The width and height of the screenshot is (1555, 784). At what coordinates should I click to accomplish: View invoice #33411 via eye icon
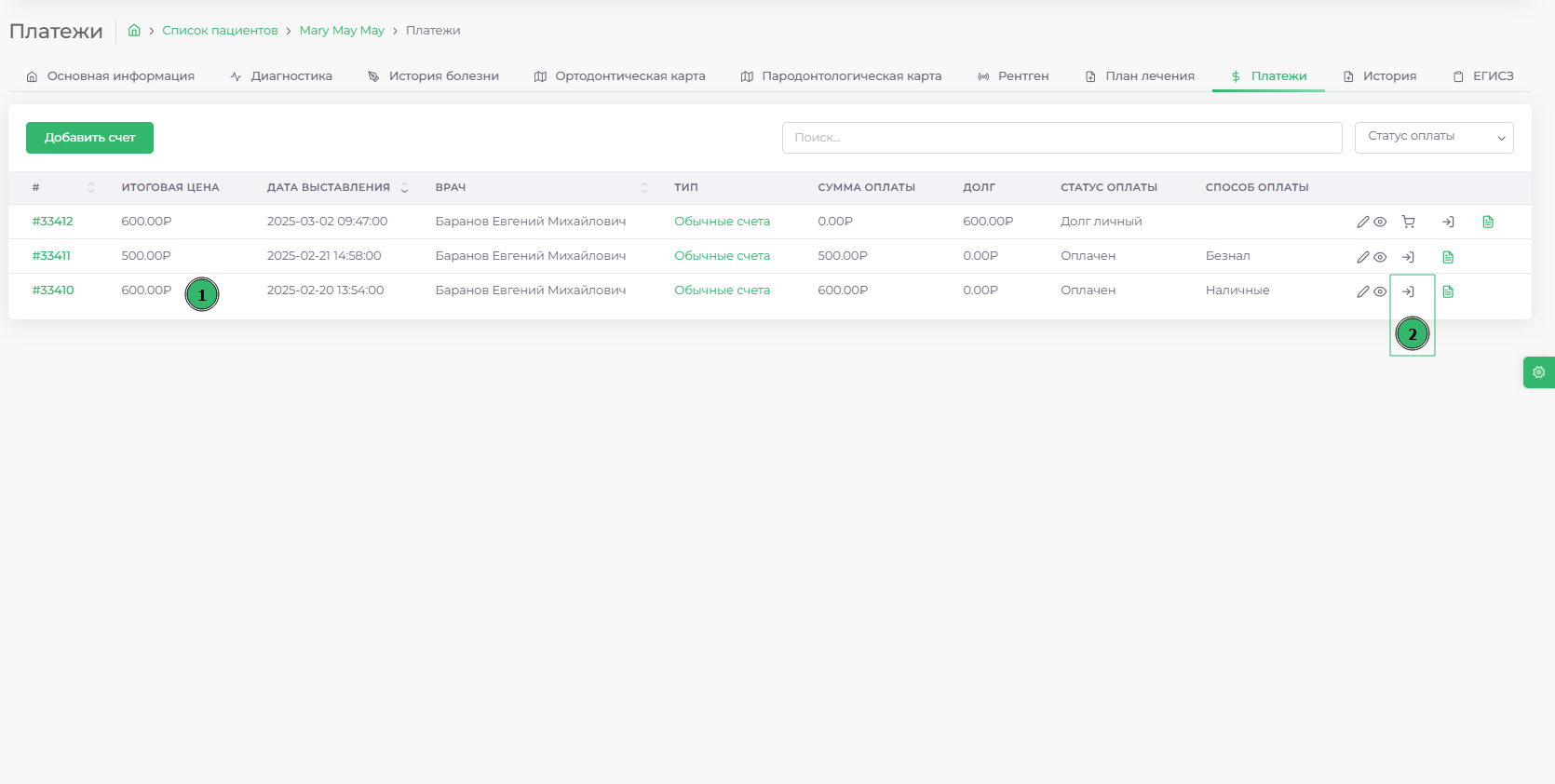[x=1380, y=257]
